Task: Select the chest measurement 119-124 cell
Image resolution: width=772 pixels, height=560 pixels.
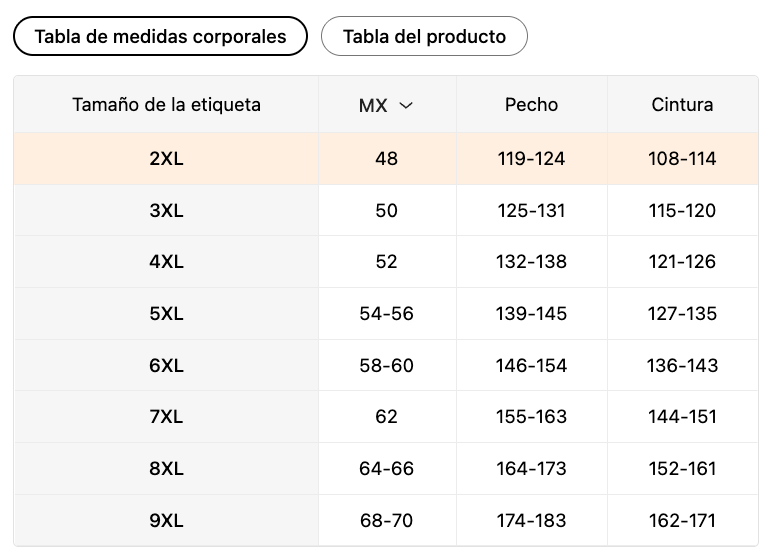Action: pos(531,159)
